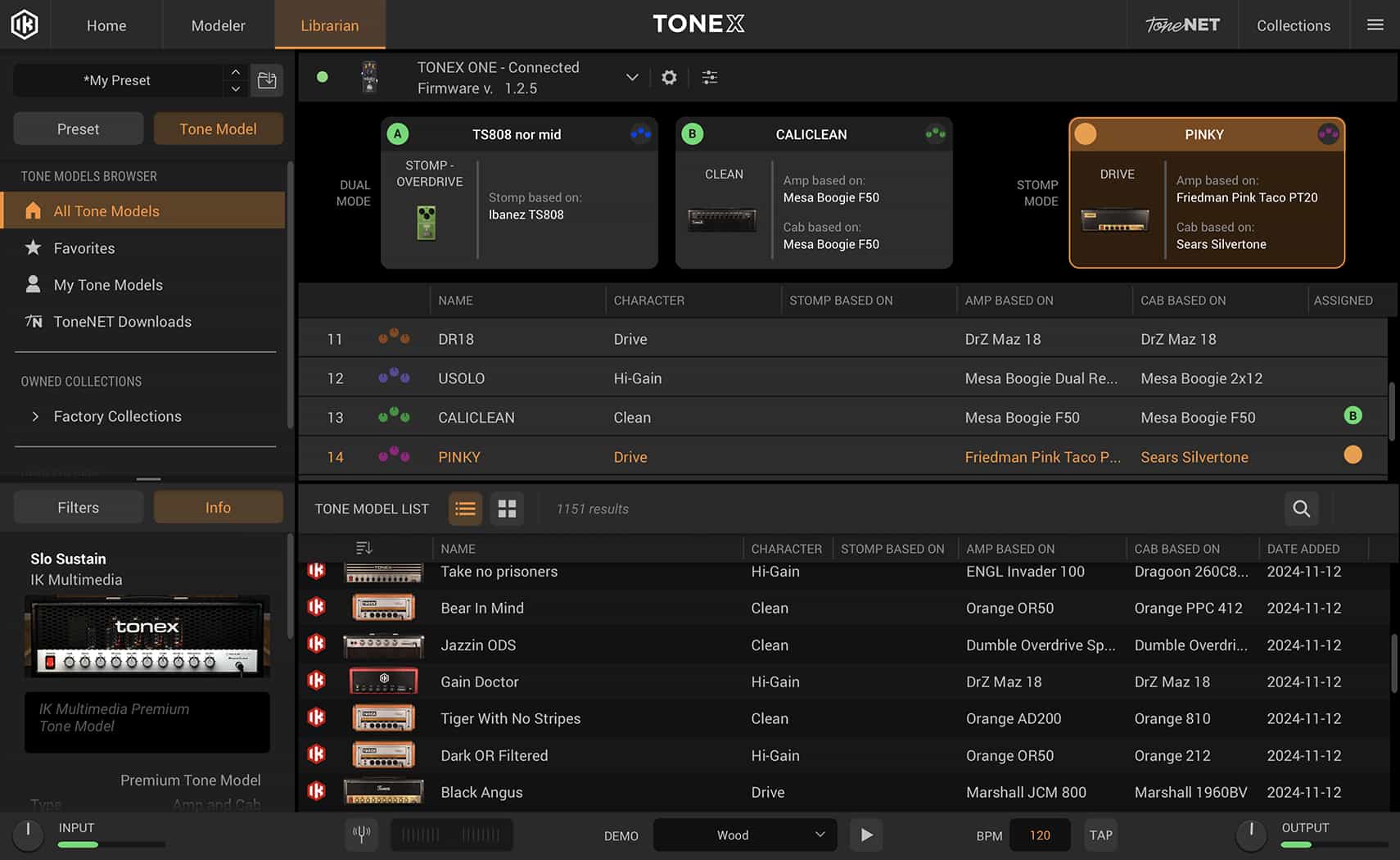
Task: Step to previous preset with up arrow
Action: point(235,72)
